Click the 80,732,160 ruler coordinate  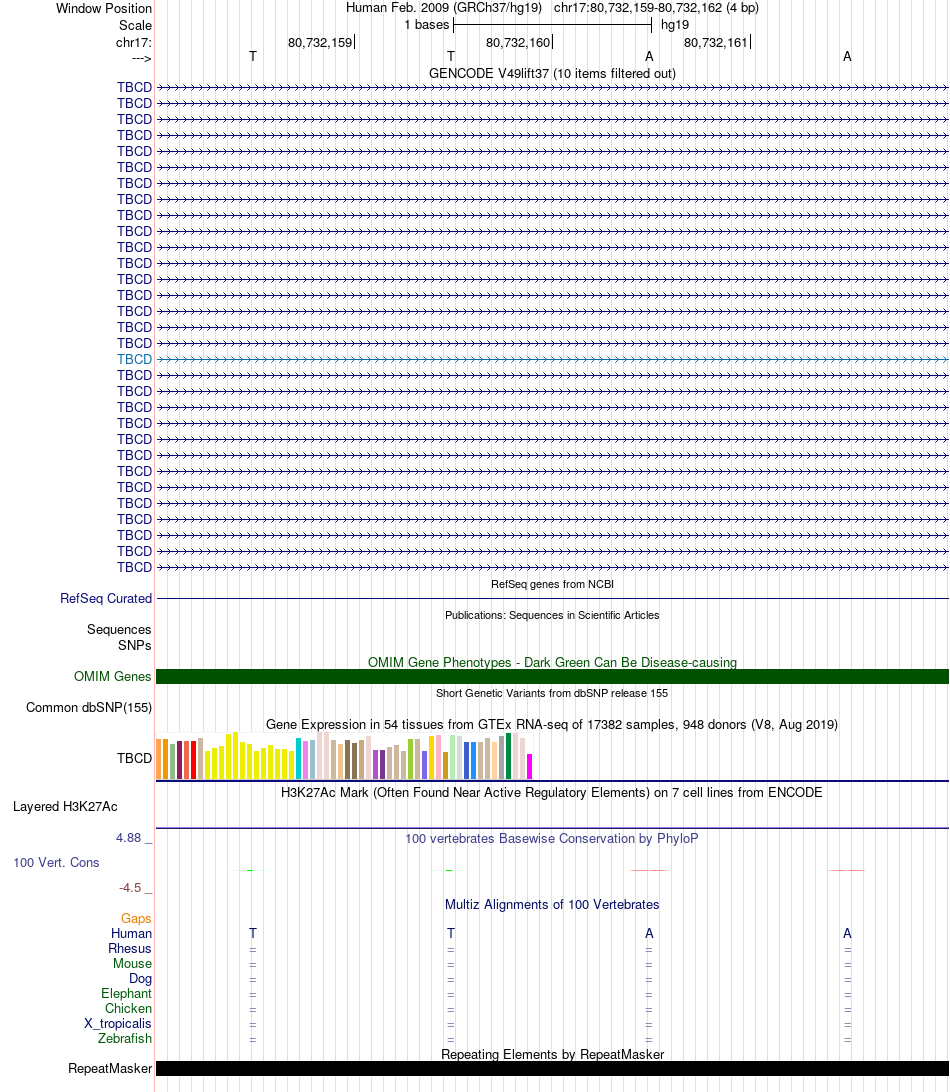click(x=518, y=42)
